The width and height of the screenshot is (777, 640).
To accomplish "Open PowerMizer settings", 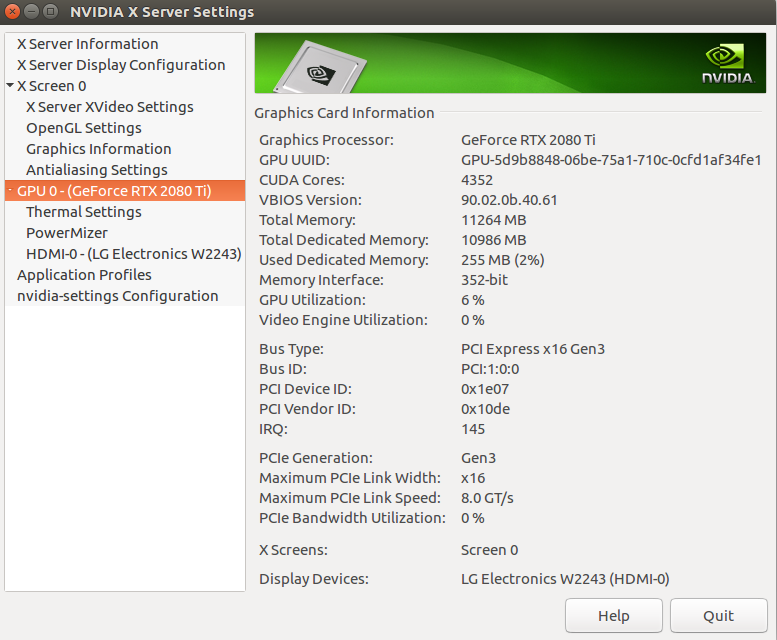I will tap(67, 233).
